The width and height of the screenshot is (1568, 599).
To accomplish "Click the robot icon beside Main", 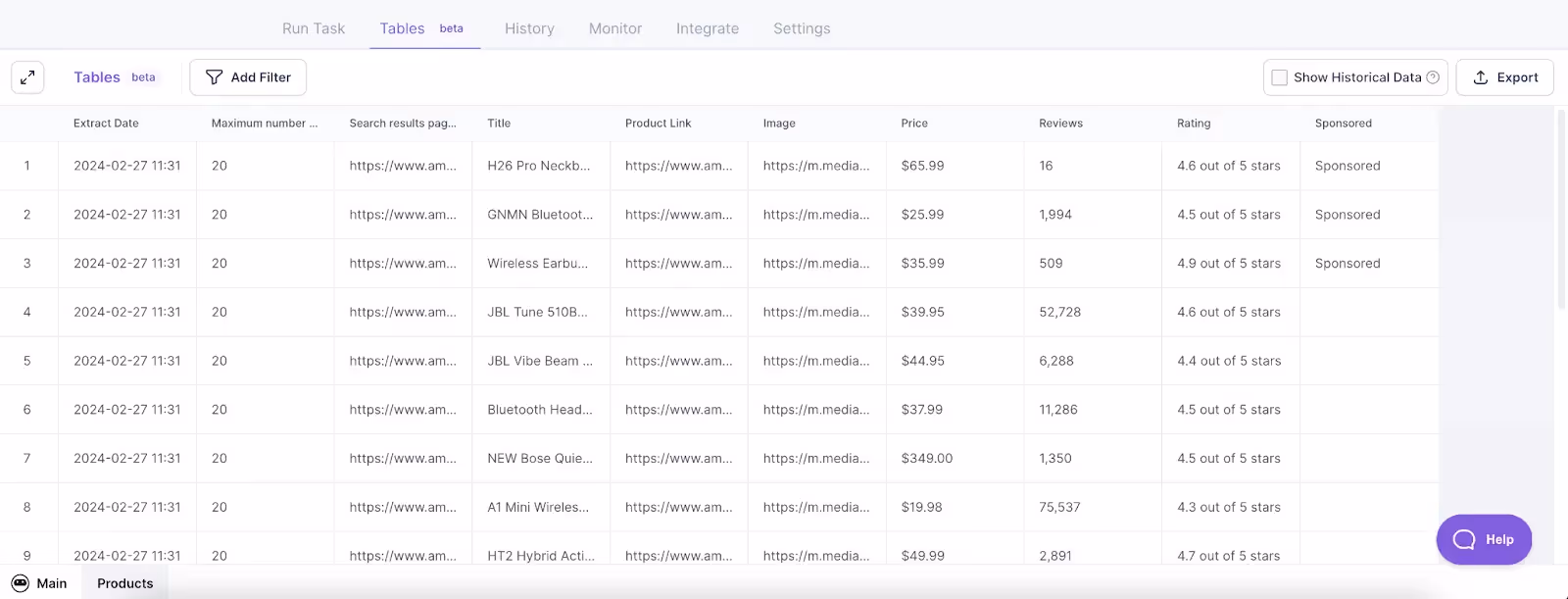I will [x=20, y=583].
